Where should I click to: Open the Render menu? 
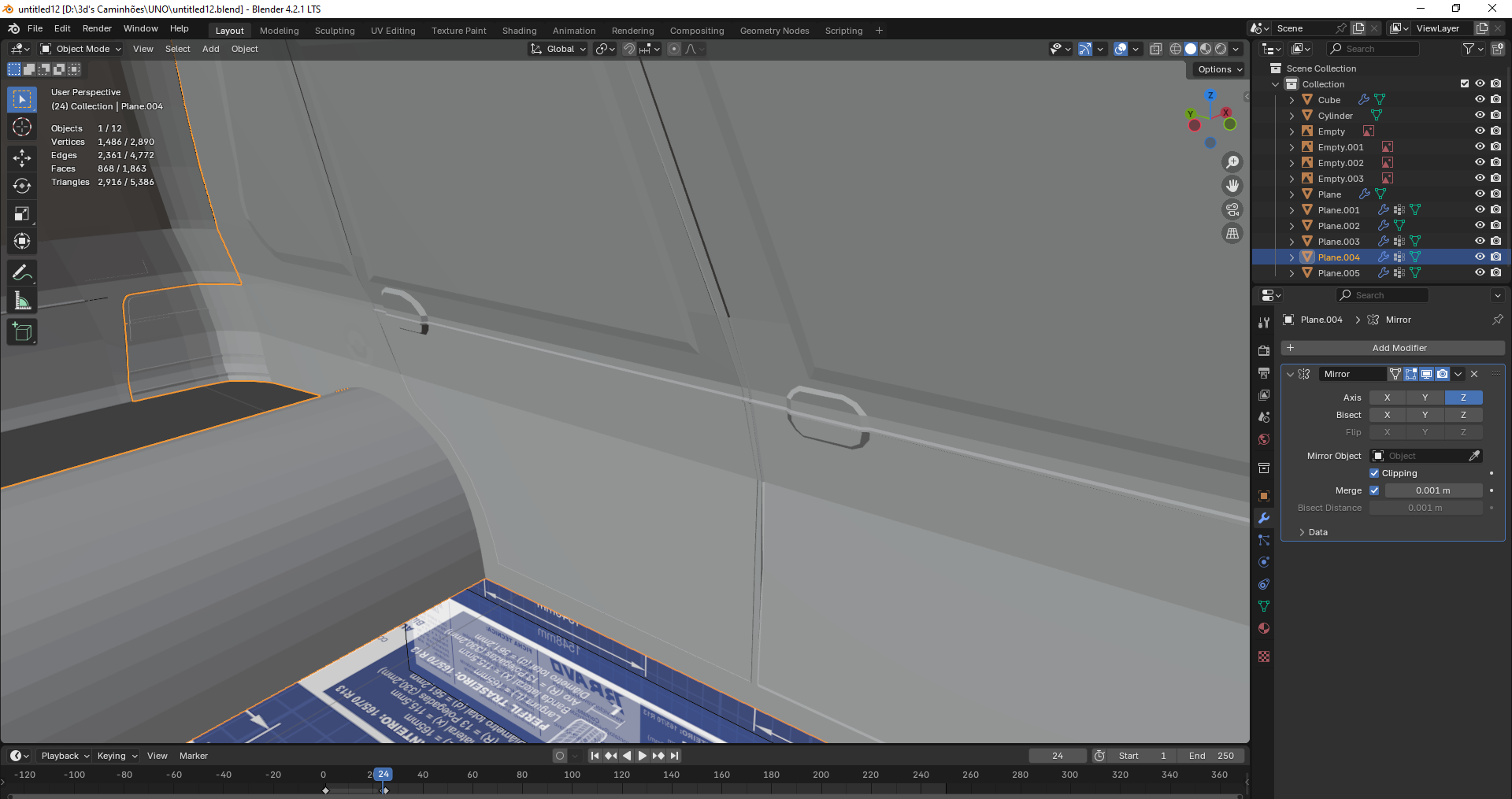click(x=97, y=28)
